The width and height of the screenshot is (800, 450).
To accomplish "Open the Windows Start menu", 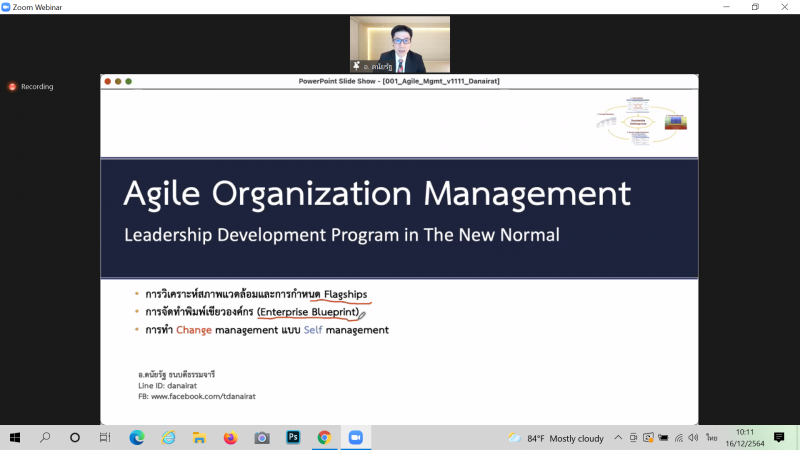I will coord(15,438).
